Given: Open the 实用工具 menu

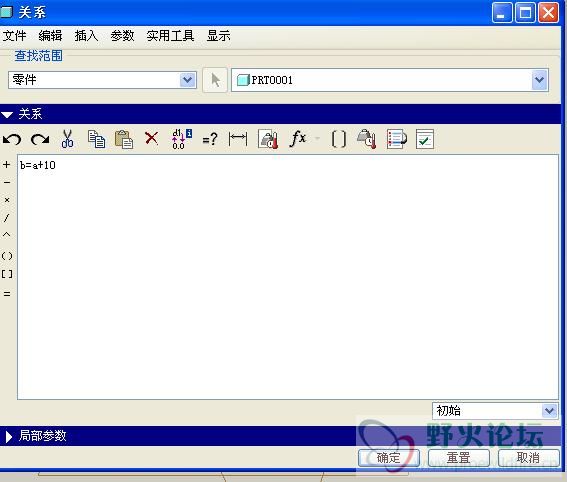Looking at the screenshot, I should click(x=170, y=36).
